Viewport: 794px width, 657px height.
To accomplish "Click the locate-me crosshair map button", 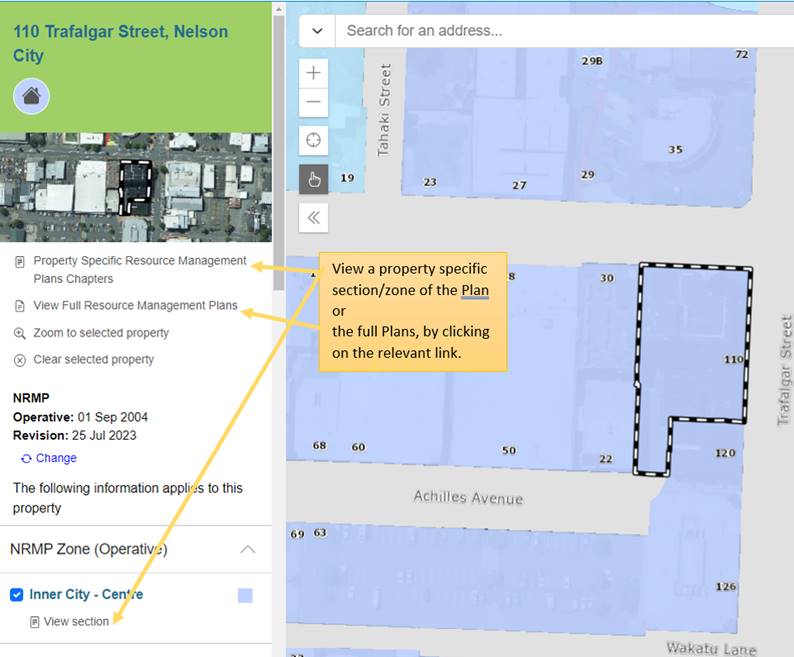I will click(x=313, y=140).
